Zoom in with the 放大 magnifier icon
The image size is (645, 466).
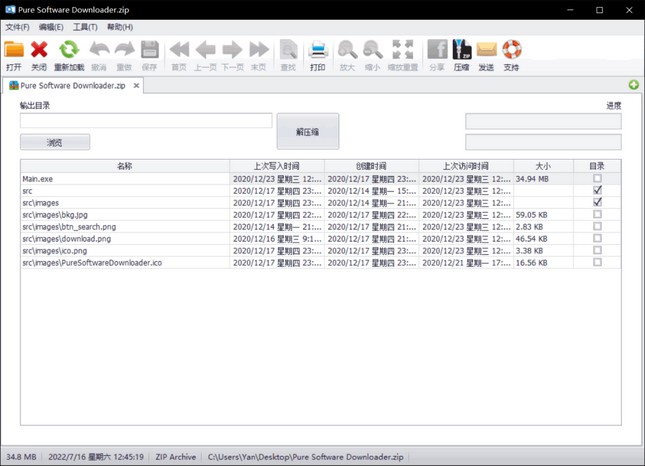click(348, 50)
